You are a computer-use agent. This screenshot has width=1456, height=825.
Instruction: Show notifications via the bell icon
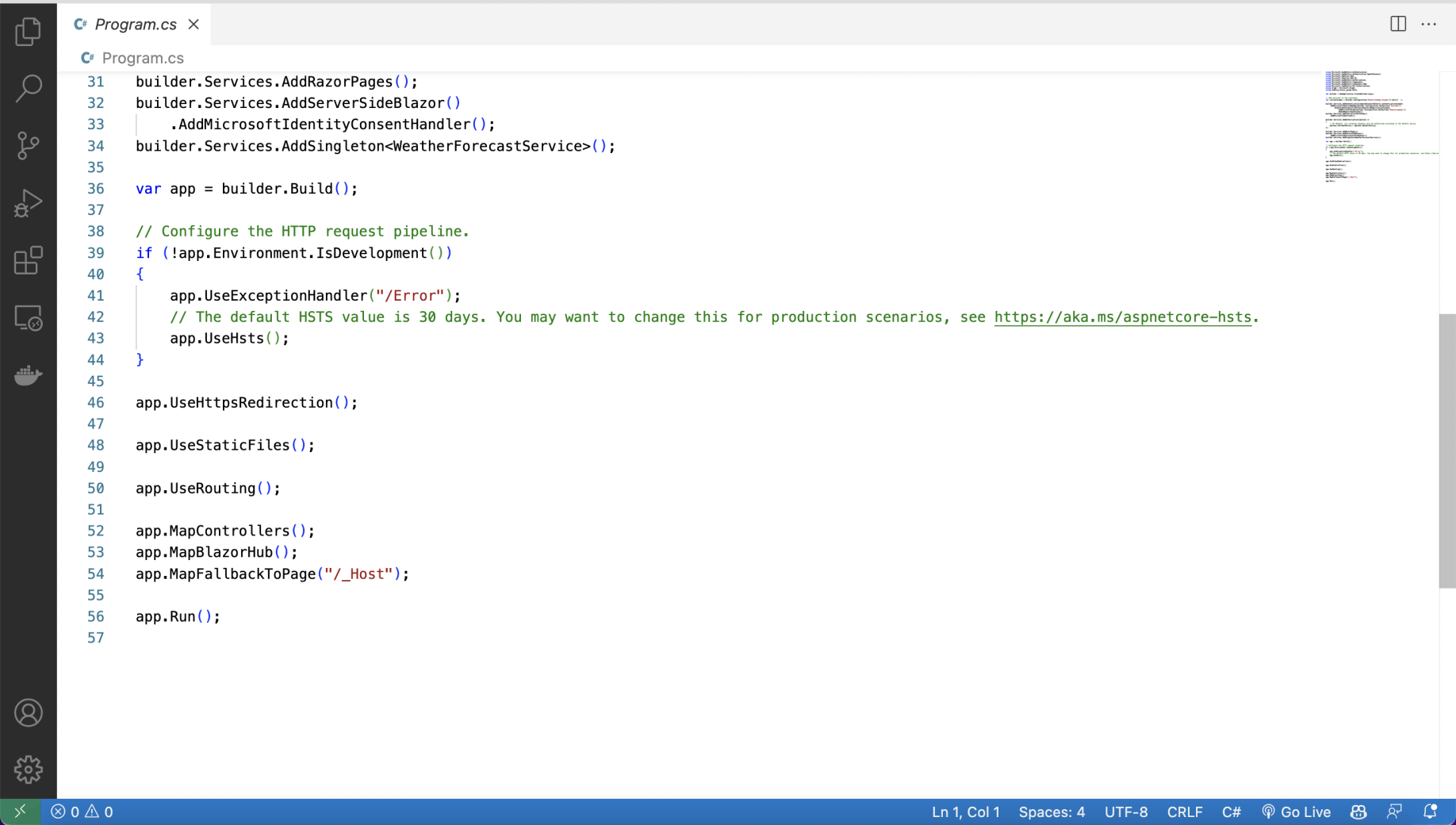(x=1432, y=812)
